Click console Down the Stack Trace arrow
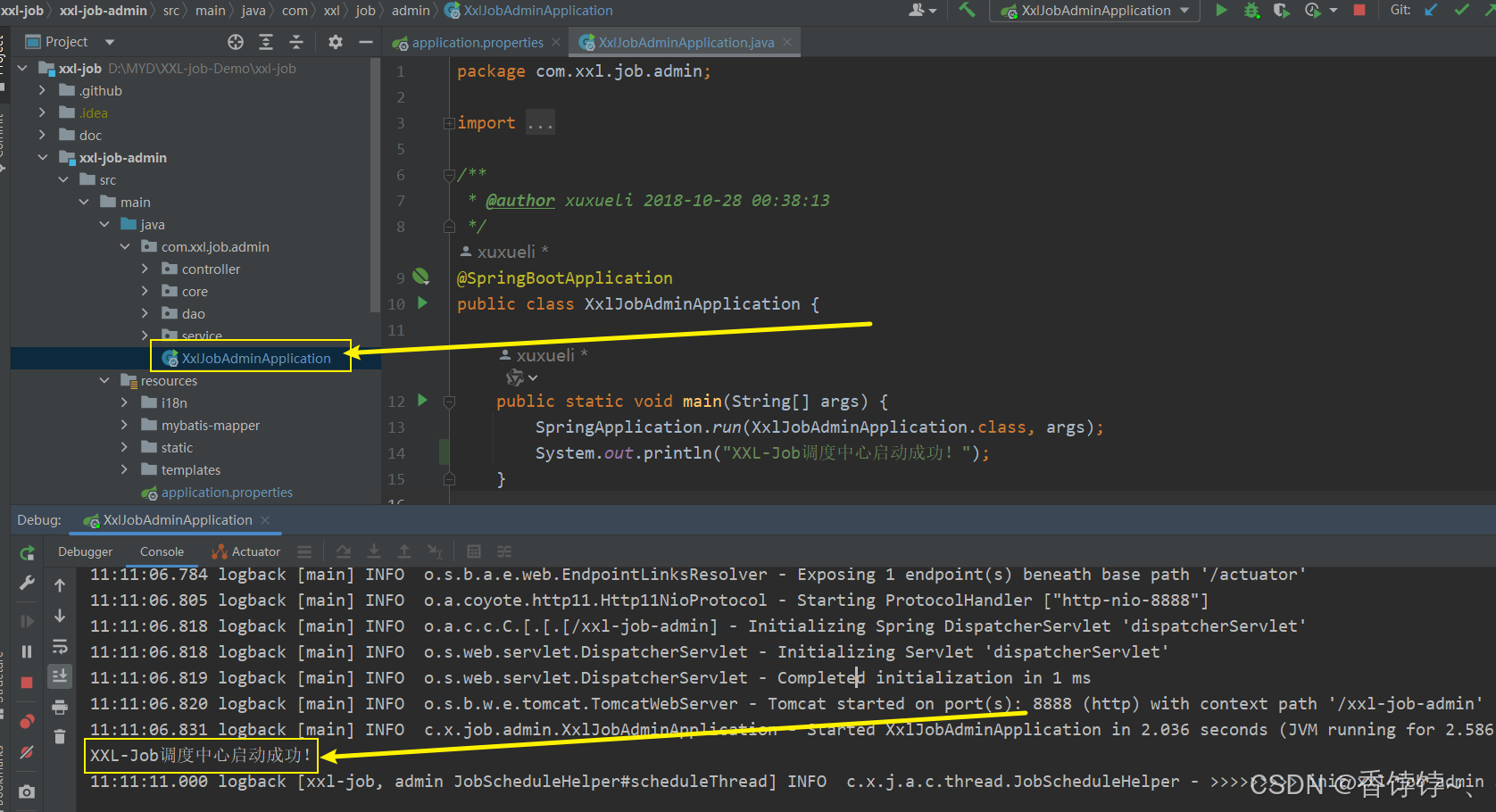Image resolution: width=1496 pixels, height=812 pixels. (60, 616)
